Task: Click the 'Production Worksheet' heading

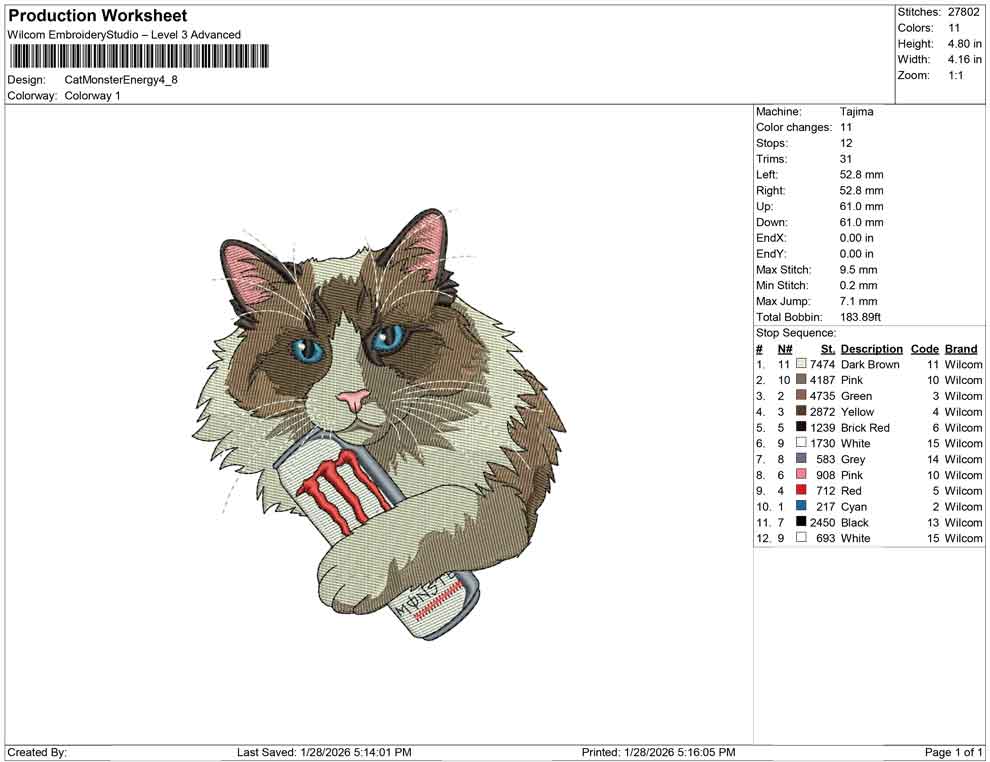Action: click(98, 16)
